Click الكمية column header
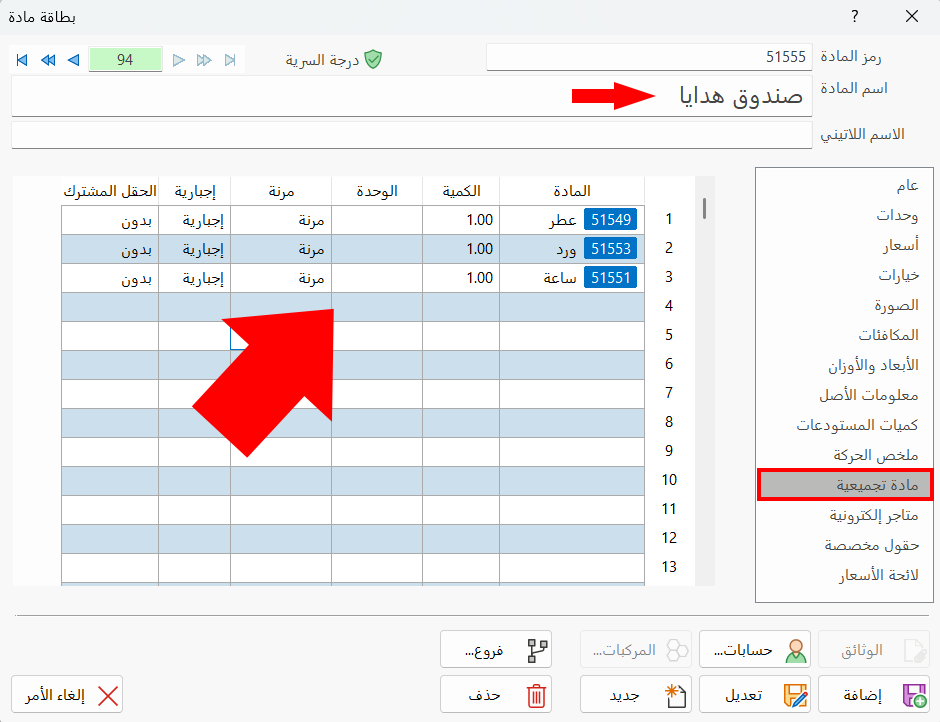940x722 pixels. click(461, 191)
